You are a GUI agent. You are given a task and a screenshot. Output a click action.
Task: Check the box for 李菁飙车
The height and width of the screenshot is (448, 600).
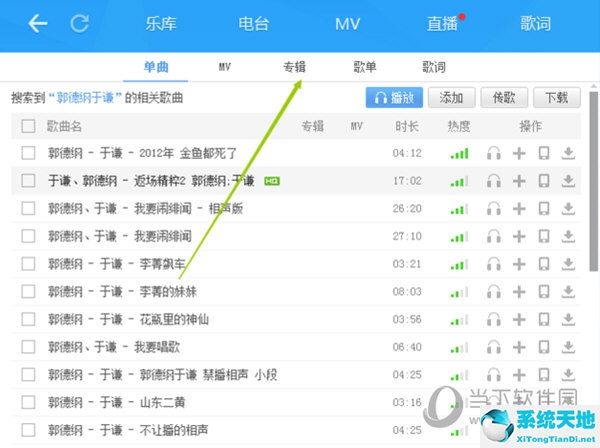click(x=28, y=264)
